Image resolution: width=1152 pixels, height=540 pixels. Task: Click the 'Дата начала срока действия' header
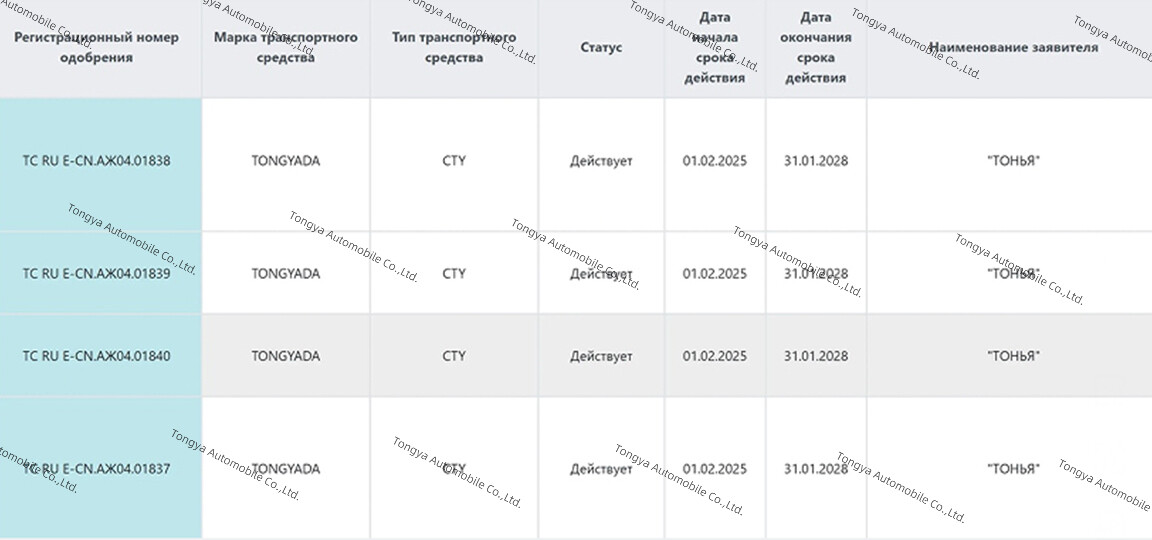click(x=715, y=47)
